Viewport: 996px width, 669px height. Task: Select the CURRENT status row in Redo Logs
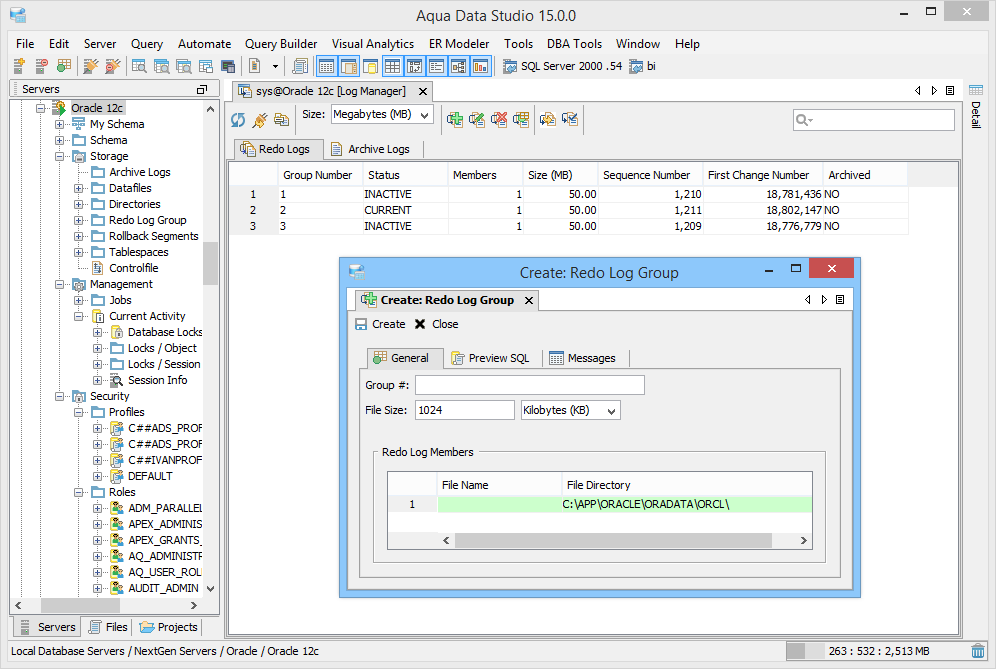click(x=569, y=210)
